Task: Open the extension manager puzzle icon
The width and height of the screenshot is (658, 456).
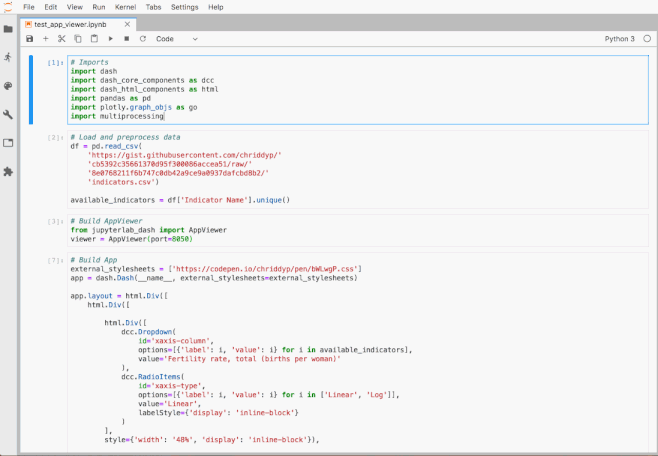Action: tap(9, 171)
